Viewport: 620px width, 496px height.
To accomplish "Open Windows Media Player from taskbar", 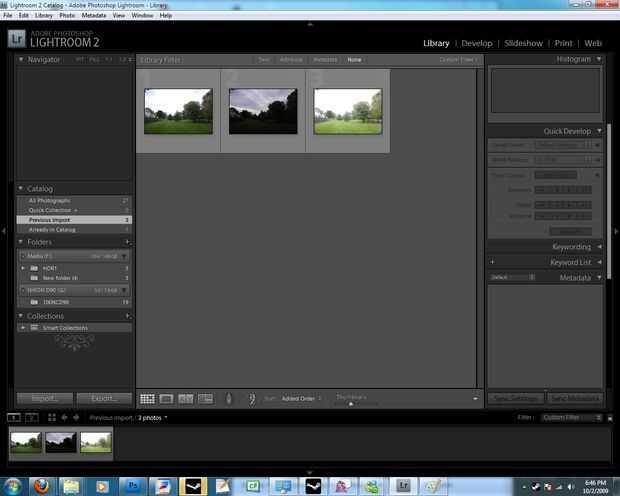I will [102, 486].
